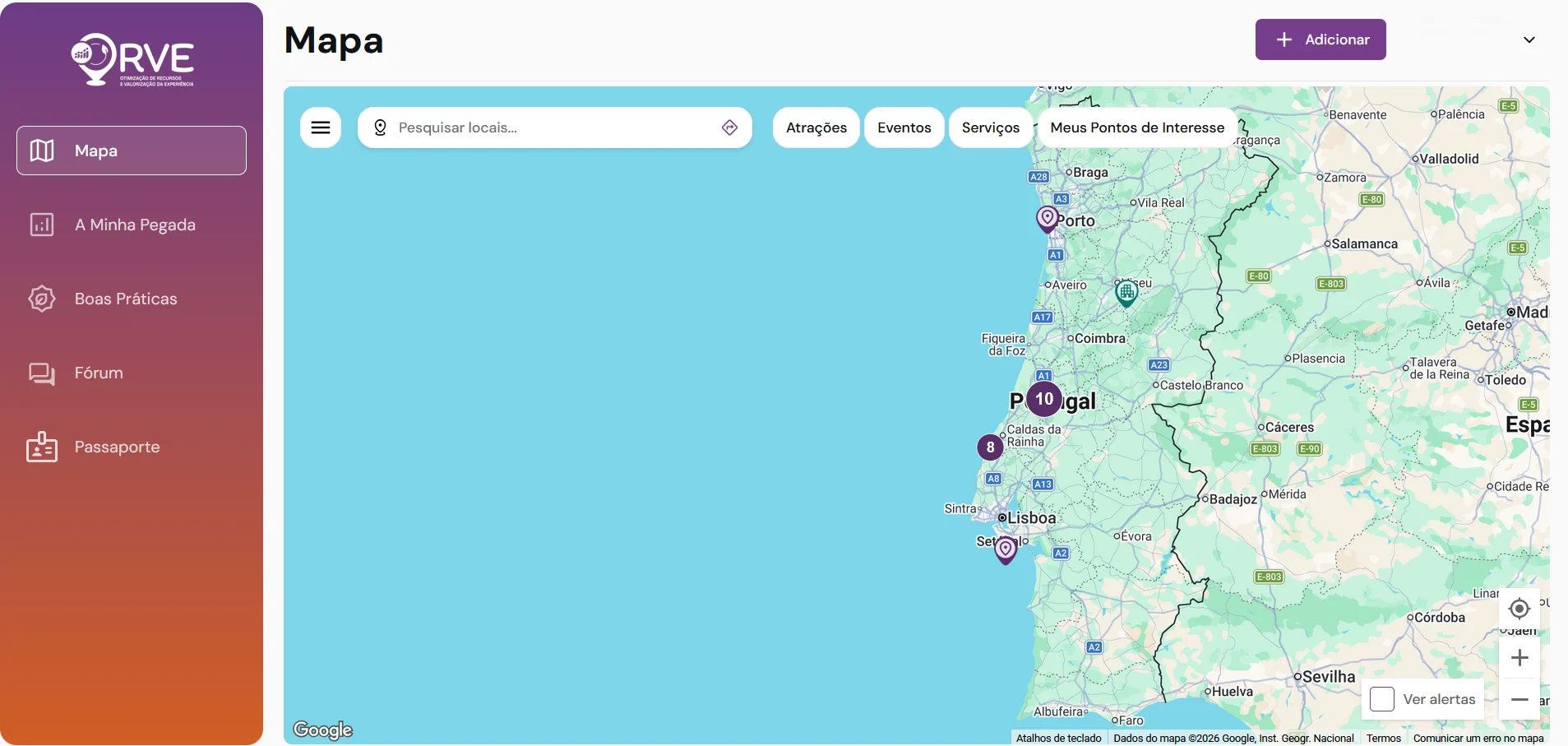Open the hamburger menu on the map
This screenshot has width=1568, height=746.
pyautogui.click(x=321, y=127)
